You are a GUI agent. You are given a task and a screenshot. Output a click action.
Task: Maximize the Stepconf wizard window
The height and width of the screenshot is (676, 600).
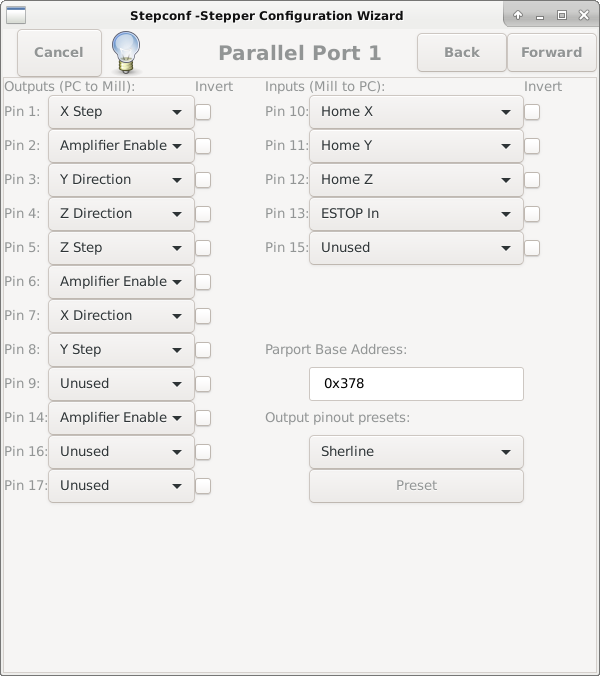562,15
